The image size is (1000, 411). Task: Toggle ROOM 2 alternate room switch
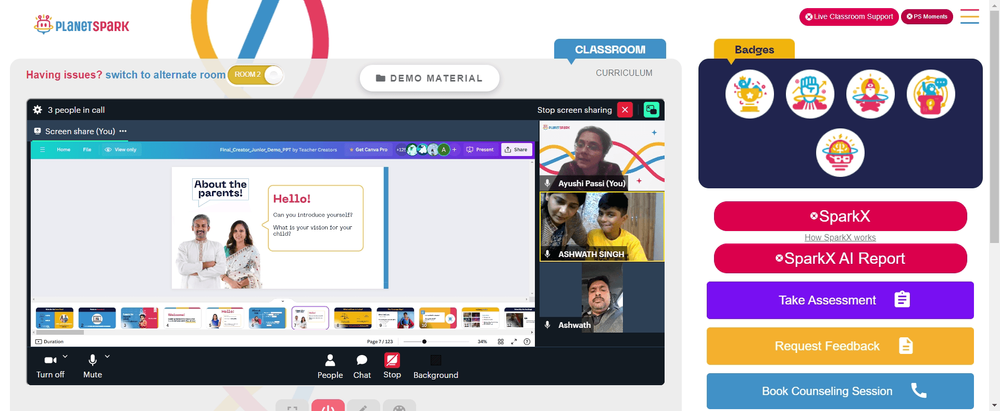point(255,75)
